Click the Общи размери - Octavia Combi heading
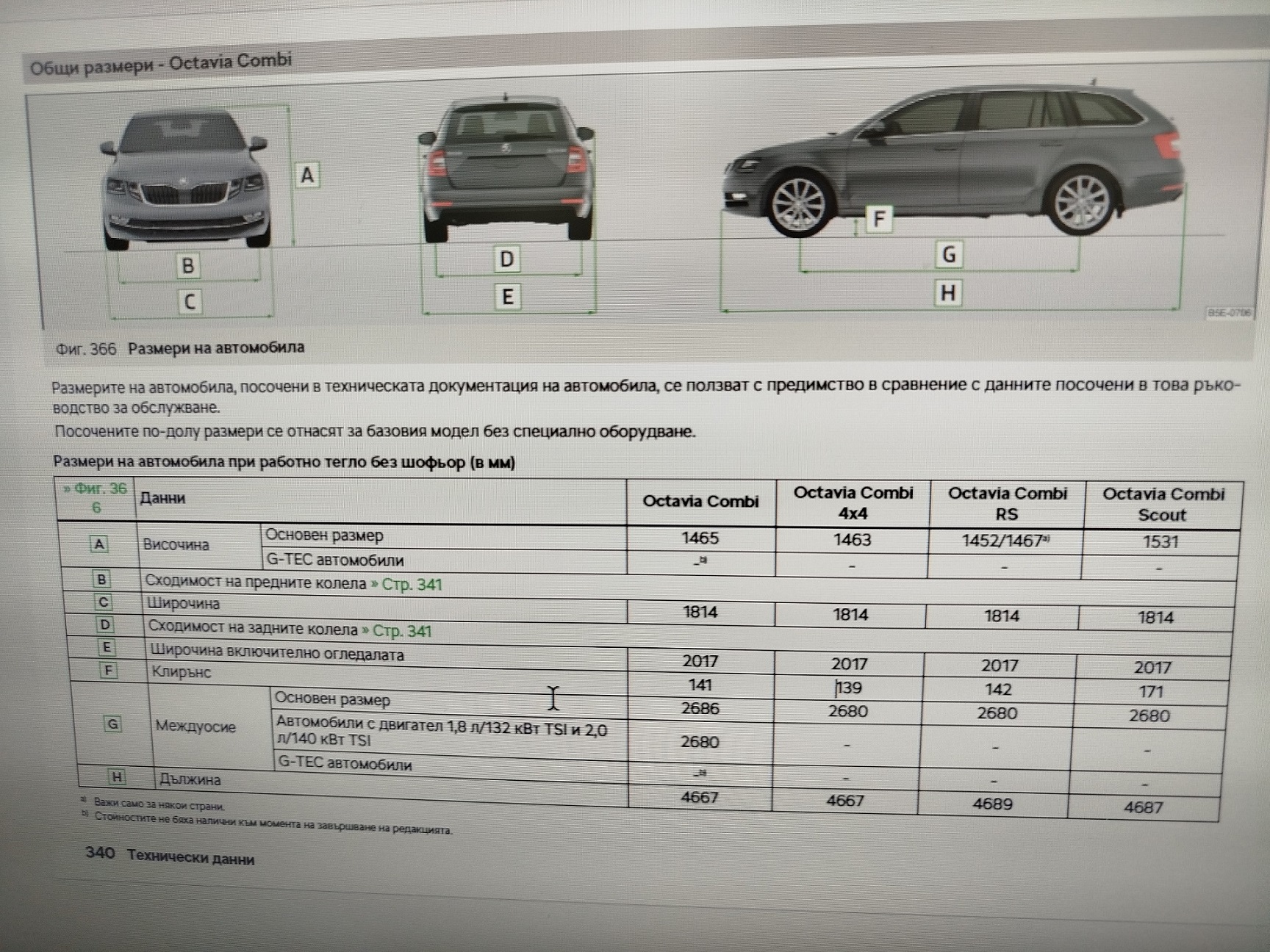This screenshot has width=1270, height=952. click(x=161, y=64)
